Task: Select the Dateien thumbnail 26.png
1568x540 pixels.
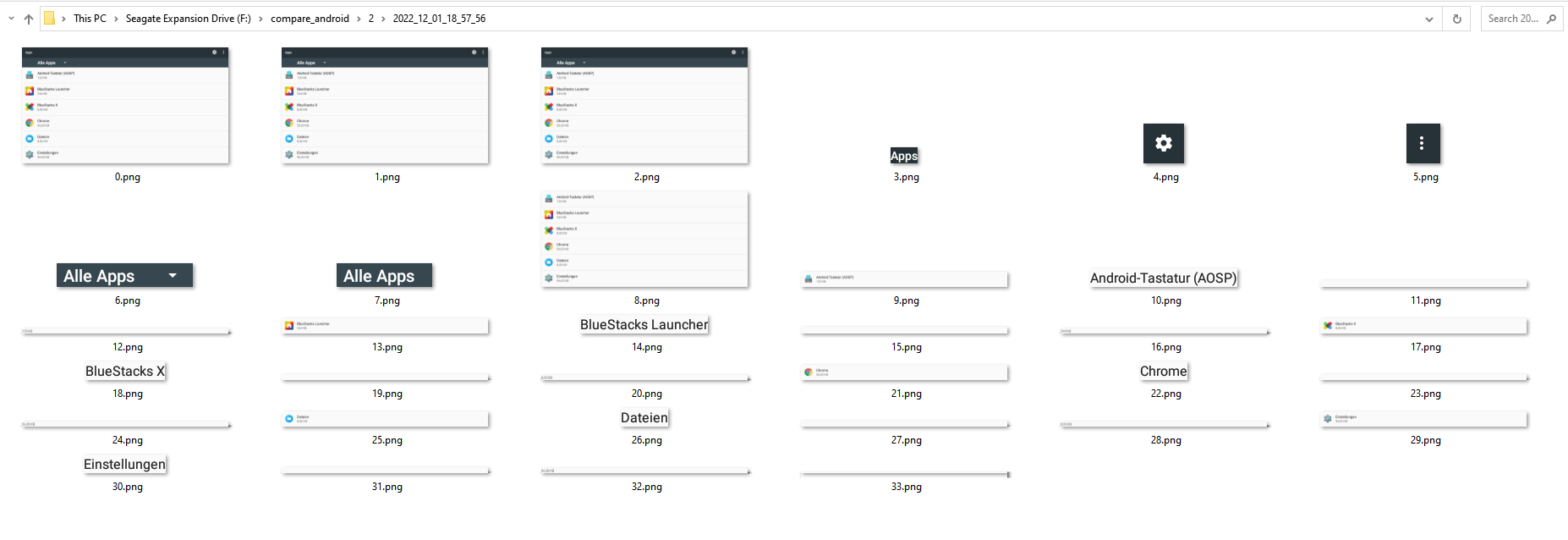Action: click(644, 418)
